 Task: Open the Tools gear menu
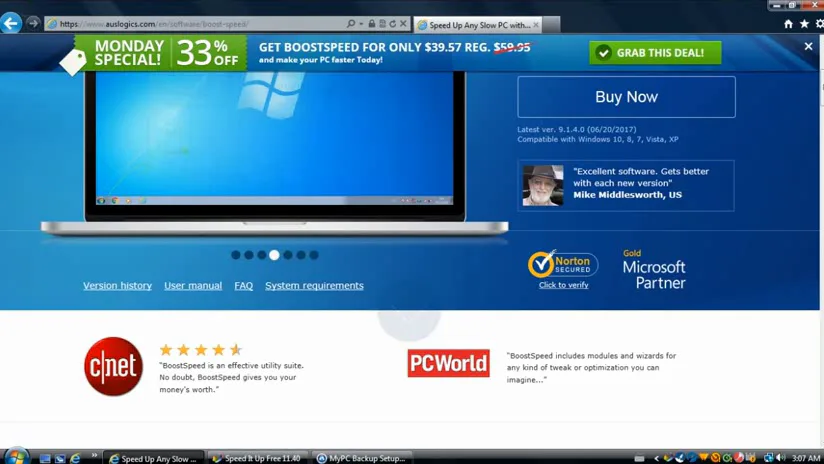(819, 24)
